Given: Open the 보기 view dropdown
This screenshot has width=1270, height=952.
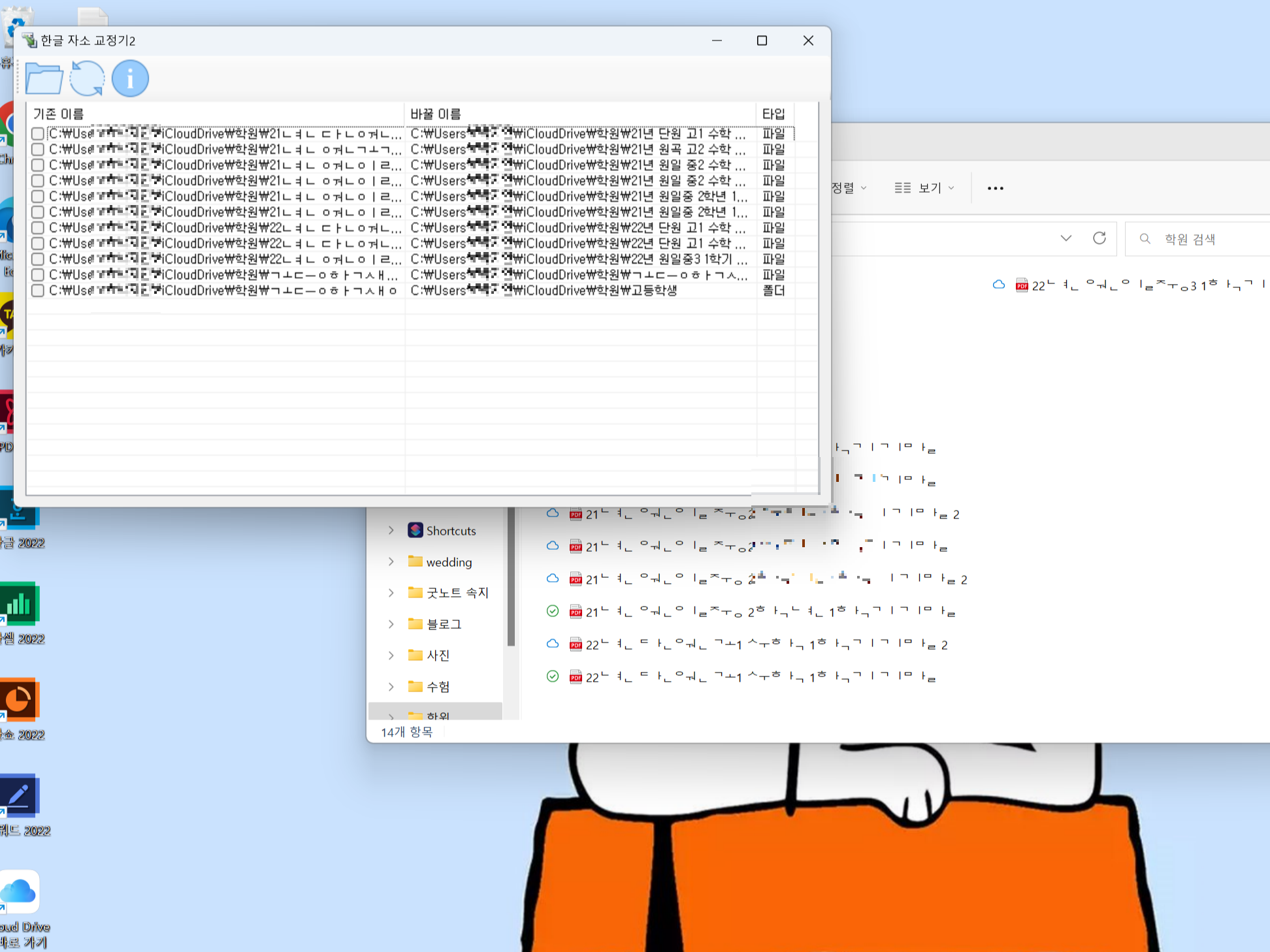Looking at the screenshot, I should pos(924,188).
